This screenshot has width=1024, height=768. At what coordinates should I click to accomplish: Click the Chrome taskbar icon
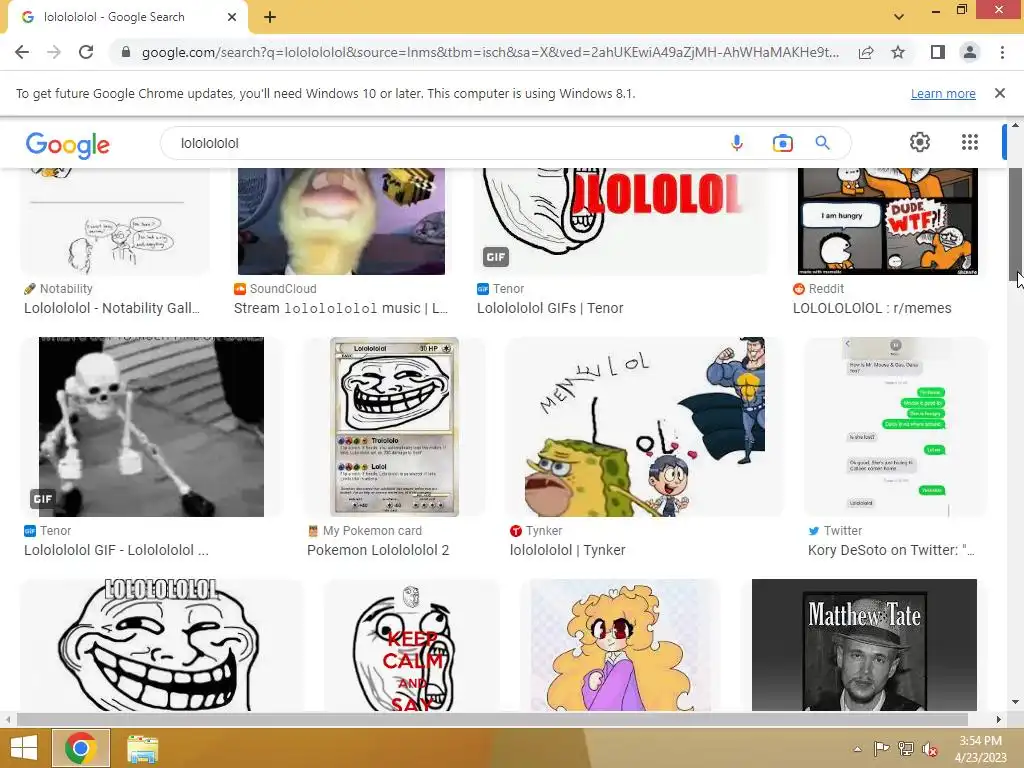[81, 748]
